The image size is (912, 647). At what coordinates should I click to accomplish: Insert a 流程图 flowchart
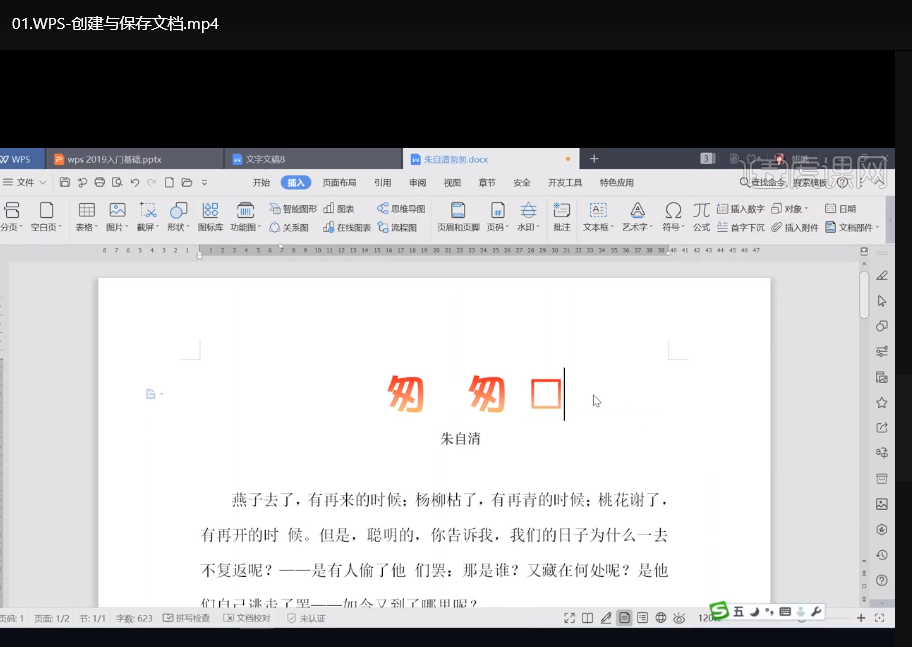pos(397,227)
